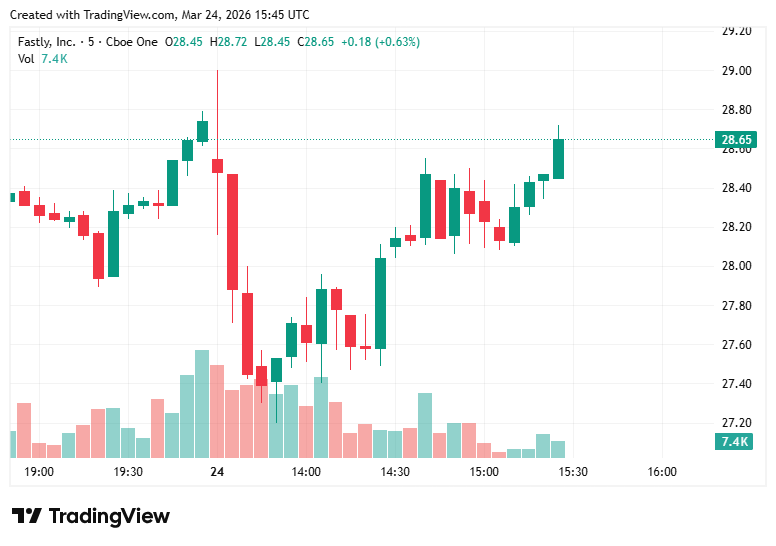Image resolution: width=776 pixels, height=546 pixels.
Task: Open the TradingView wordmark link
Action: coord(109,516)
